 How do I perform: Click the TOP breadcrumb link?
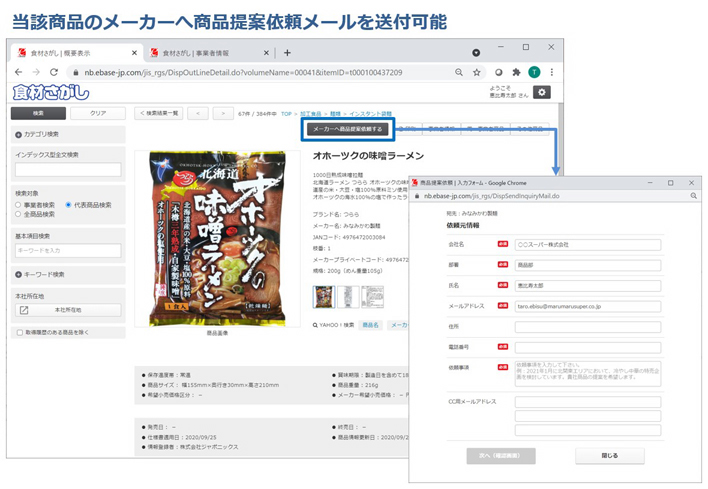286,114
